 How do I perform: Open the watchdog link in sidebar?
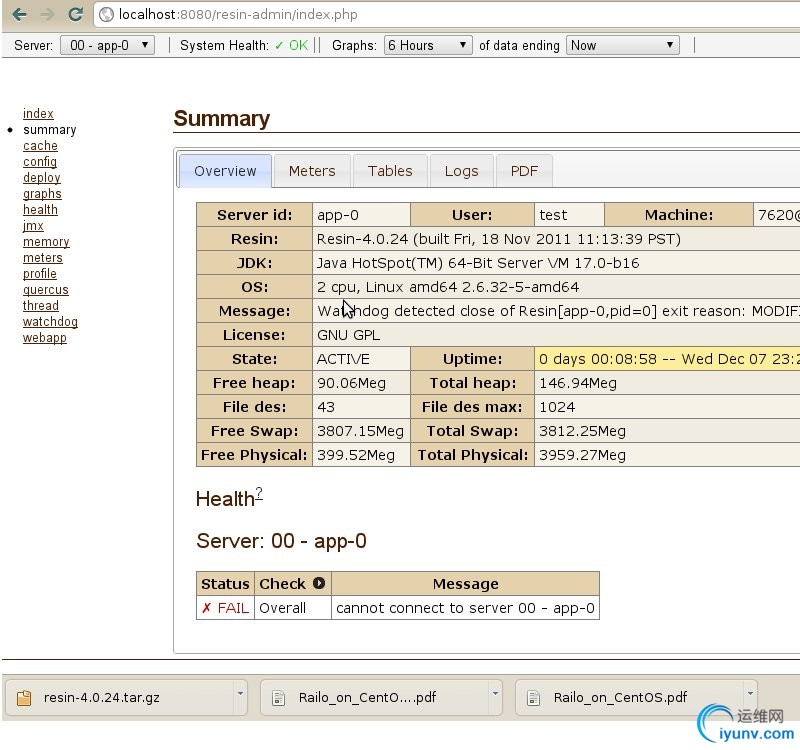coord(50,322)
